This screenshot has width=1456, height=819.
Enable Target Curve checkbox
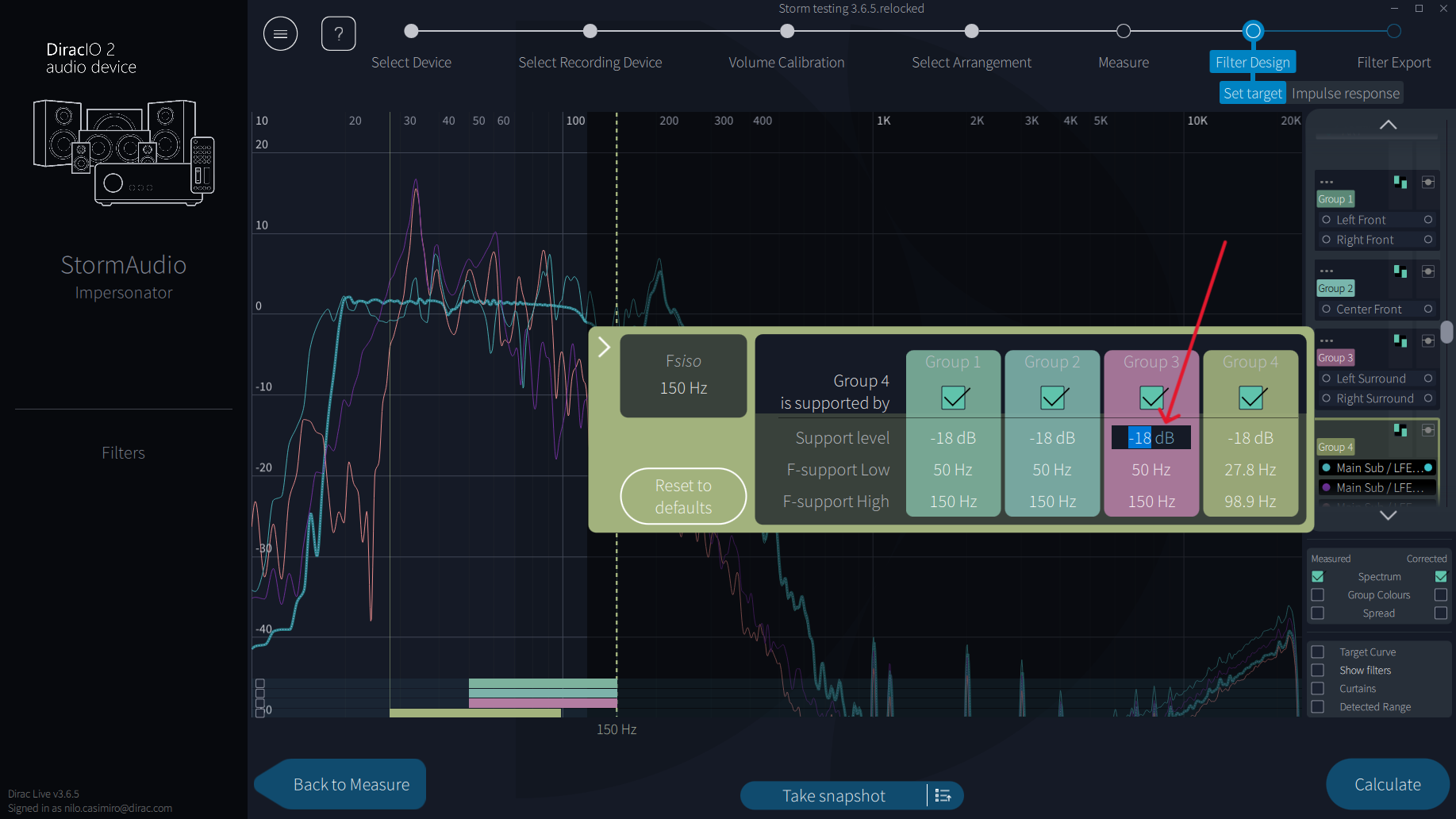pos(1318,652)
